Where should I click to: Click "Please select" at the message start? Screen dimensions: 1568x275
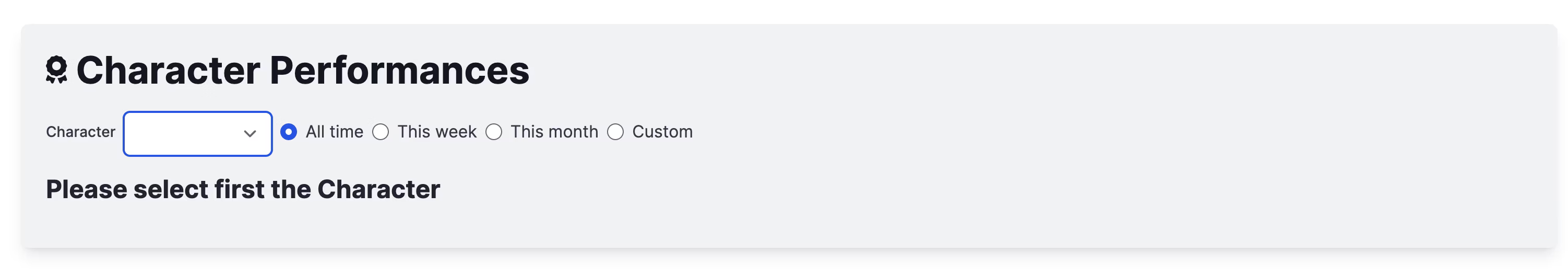pos(127,189)
